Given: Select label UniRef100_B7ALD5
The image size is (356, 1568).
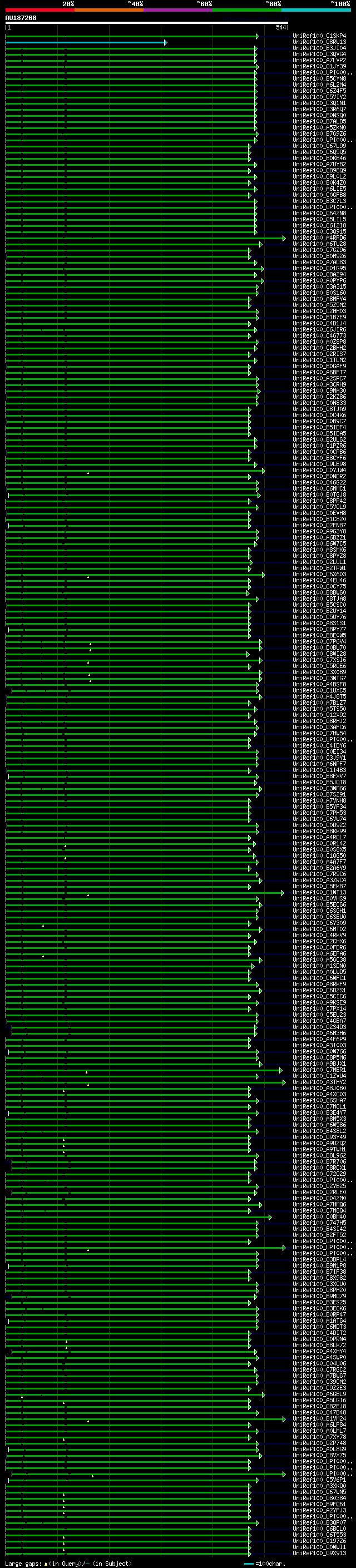Looking at the screenshot, I should (319, 122).
